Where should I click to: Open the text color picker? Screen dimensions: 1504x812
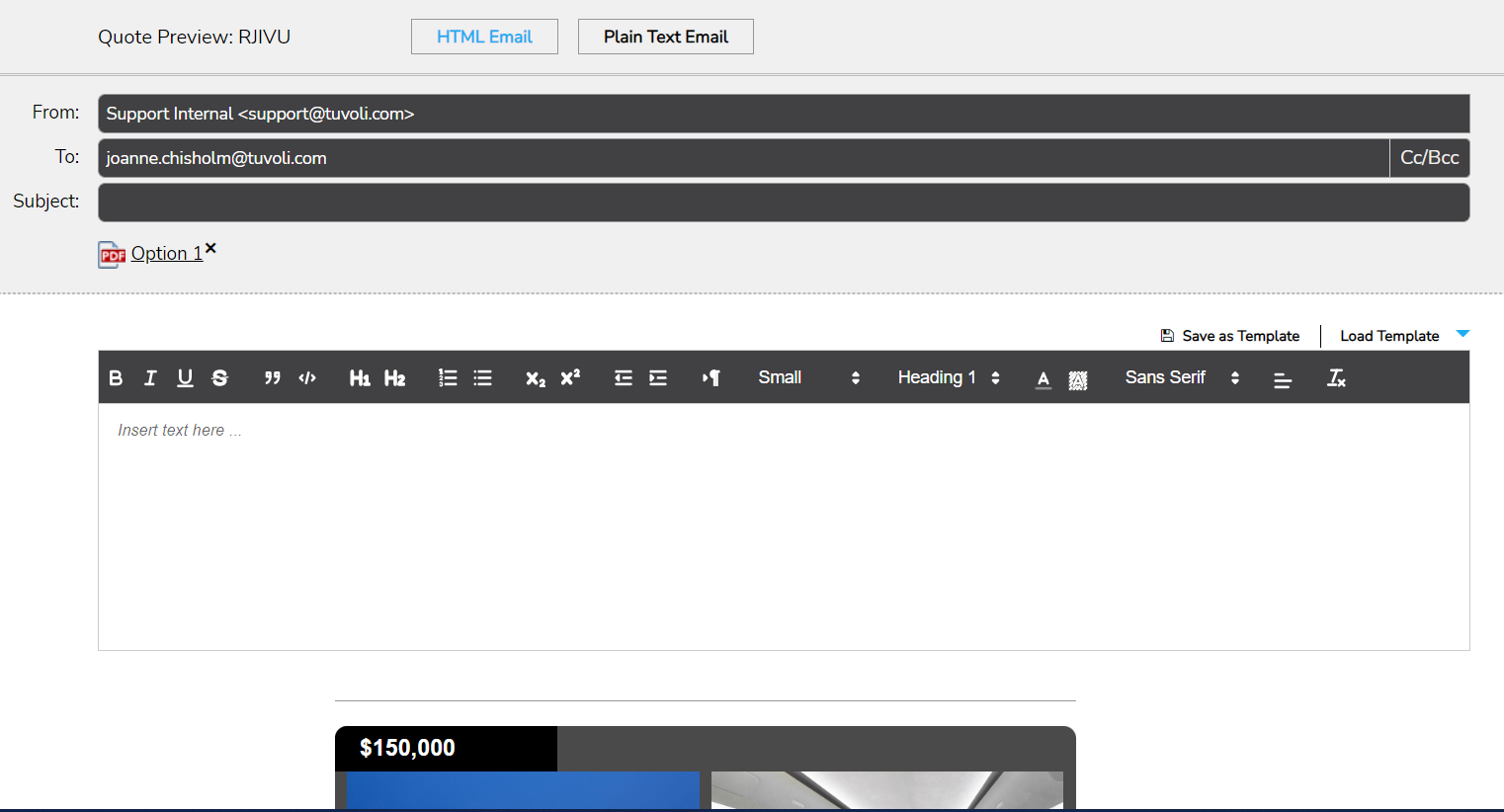click(x=1044, y=378)
